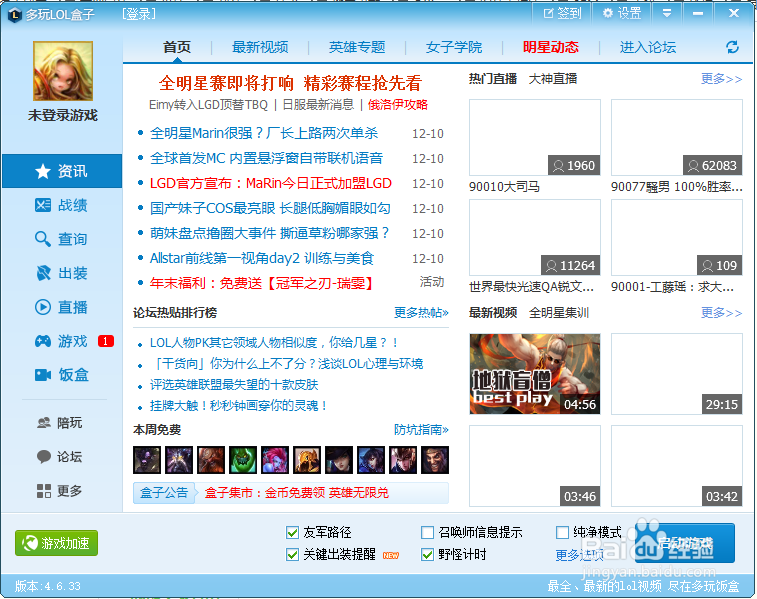Image resolution: width=757 pixels, height=599 pixels.
Task: Select the pink-haired fifth free champion icon
Action: (275, 460)
